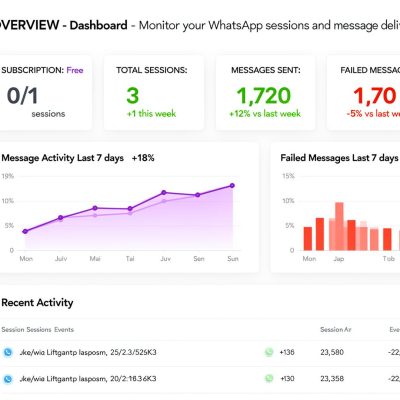Click the -5% vs last week label
The image size is (400, 400).
[x=373, y=114]
